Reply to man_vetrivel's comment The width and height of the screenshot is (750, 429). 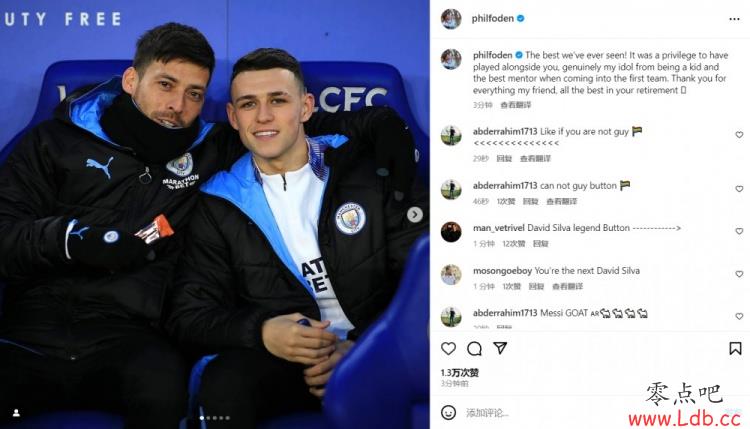540,244
